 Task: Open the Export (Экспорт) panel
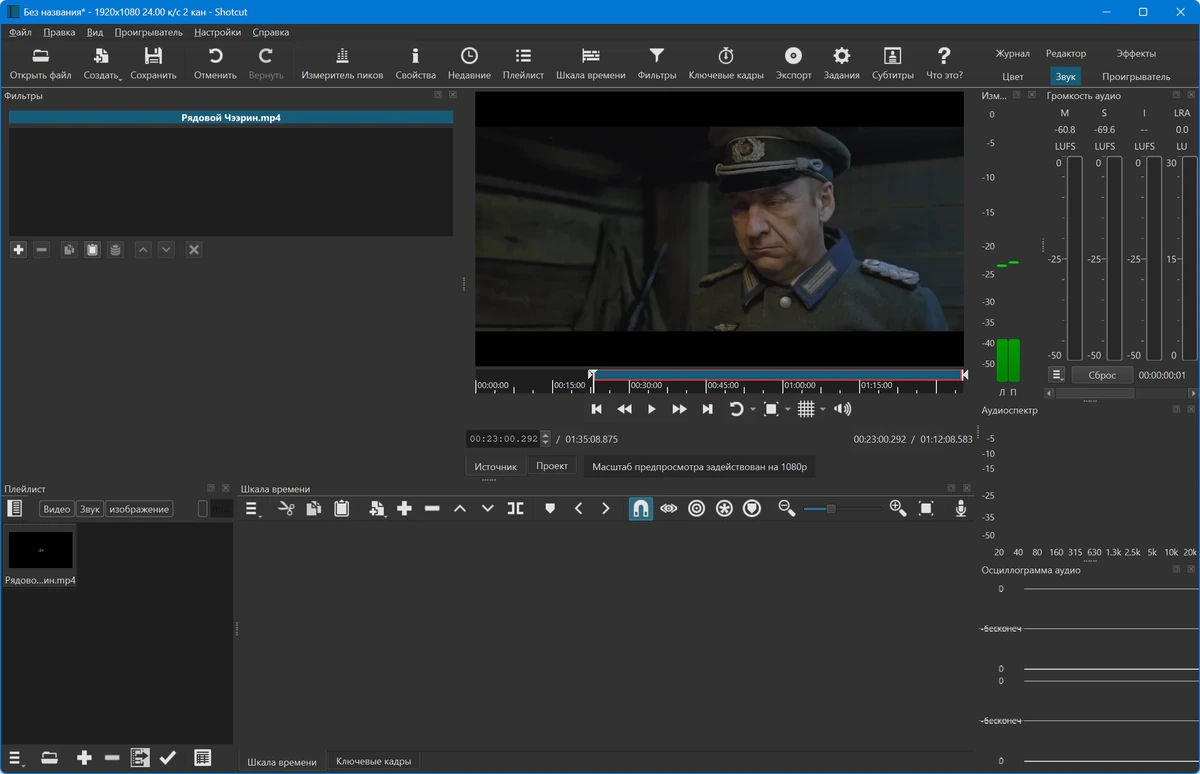(793, 63)
